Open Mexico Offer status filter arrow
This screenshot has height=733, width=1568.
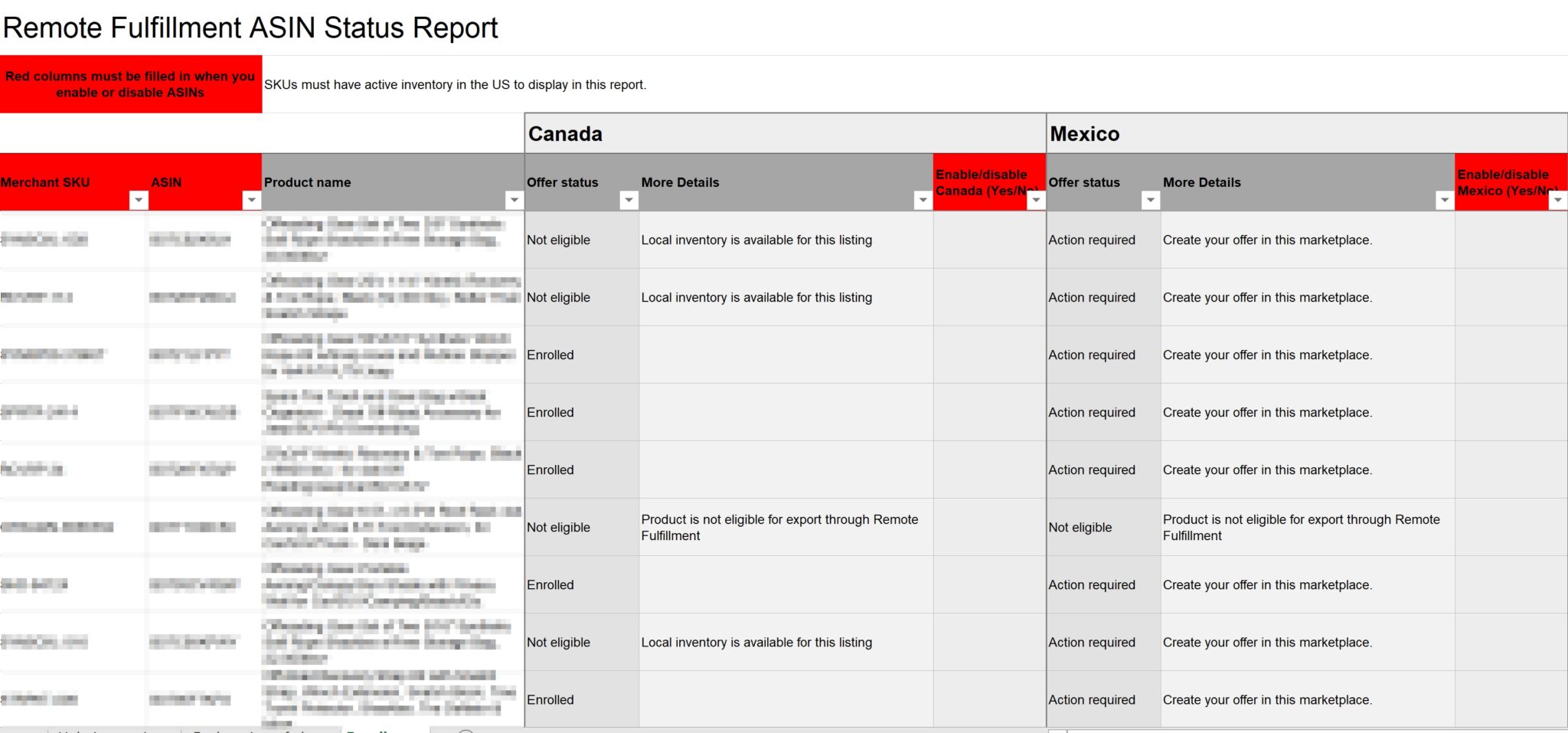click(x=1150, y=200)
